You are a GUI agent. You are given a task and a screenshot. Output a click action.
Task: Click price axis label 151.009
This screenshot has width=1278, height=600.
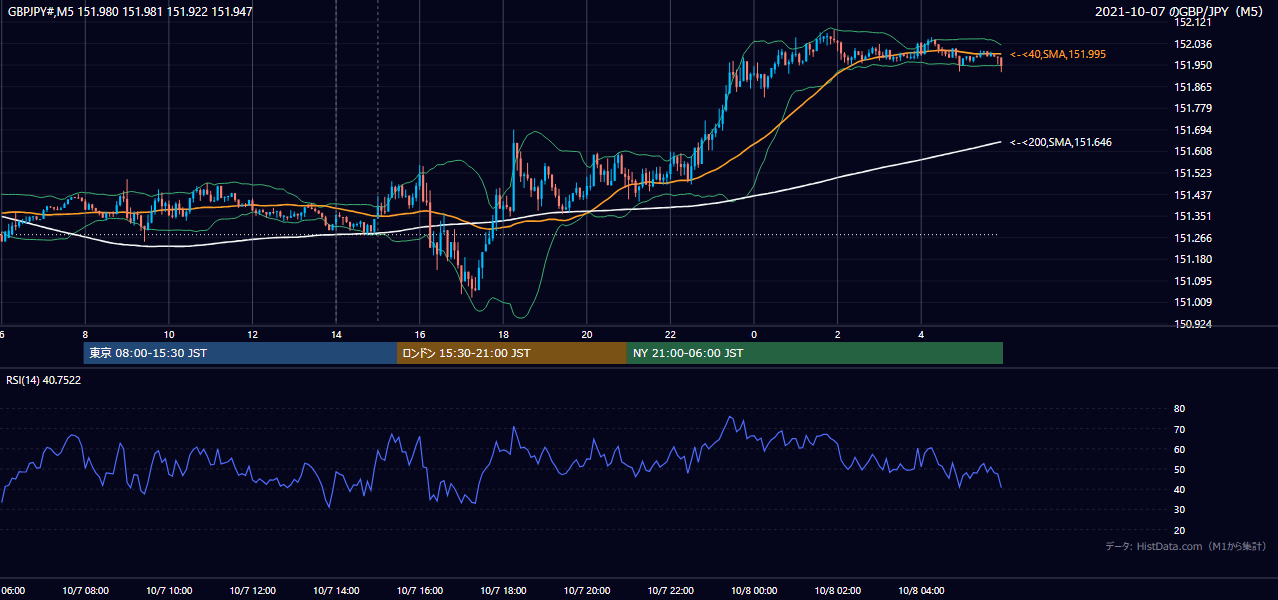tap(1193, 302)
